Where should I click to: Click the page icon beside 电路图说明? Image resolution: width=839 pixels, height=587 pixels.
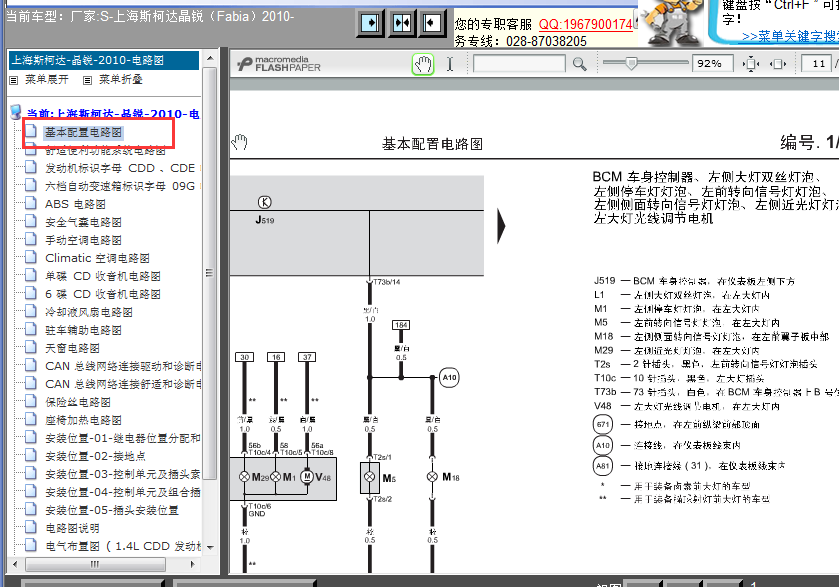pyautogui.click(x=31, y=527)
